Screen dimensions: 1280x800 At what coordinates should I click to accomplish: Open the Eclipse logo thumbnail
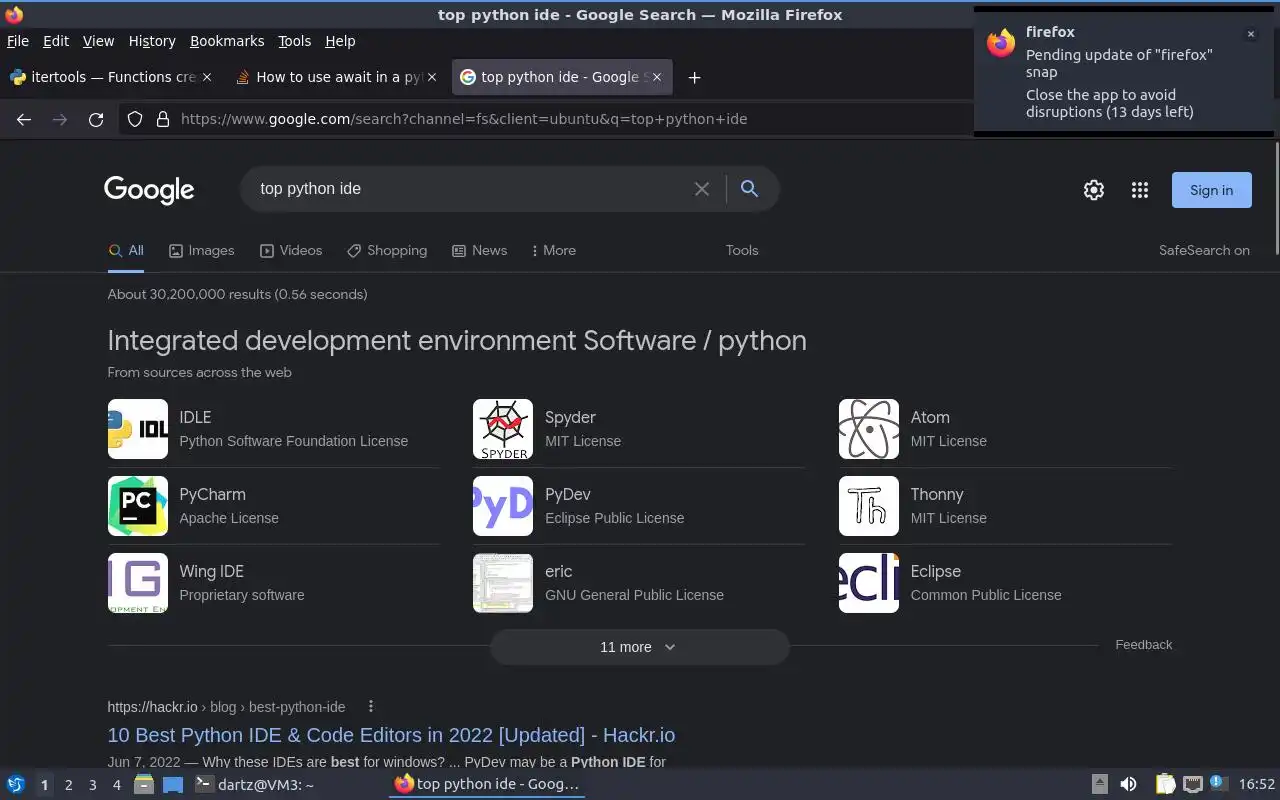pos(869,583)
